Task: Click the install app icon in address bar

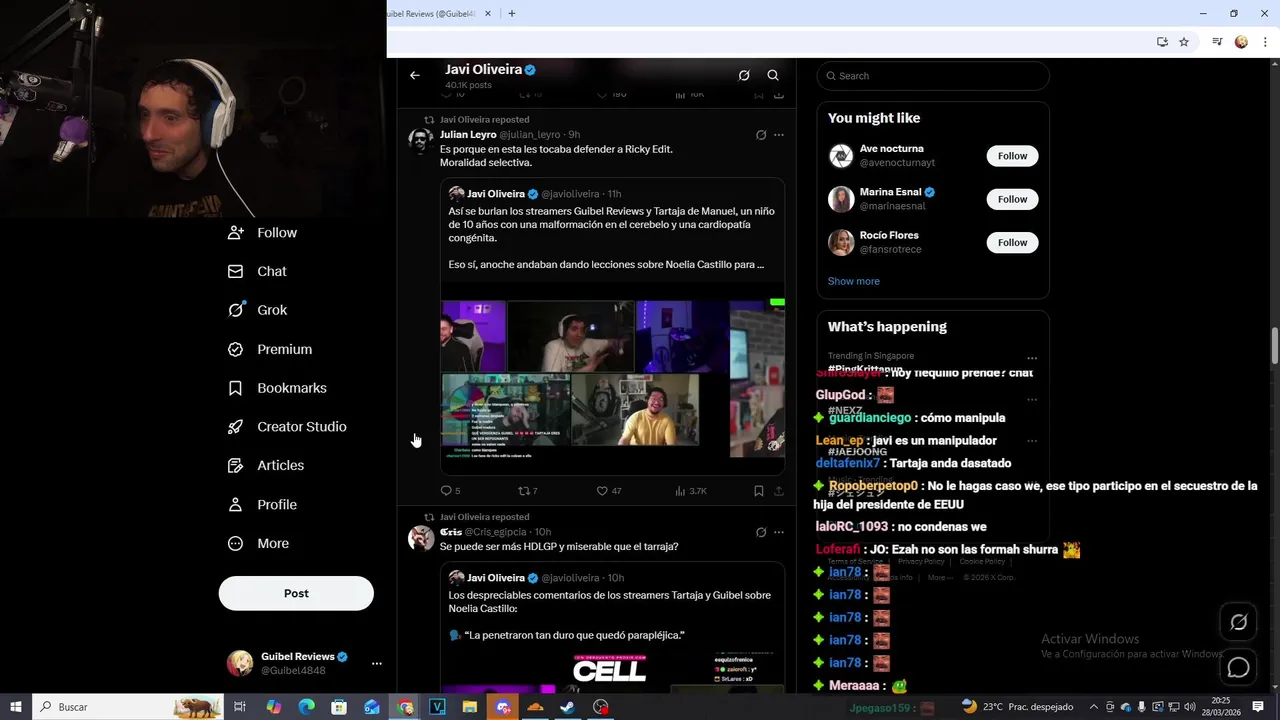Action: tap(1162, 42)
